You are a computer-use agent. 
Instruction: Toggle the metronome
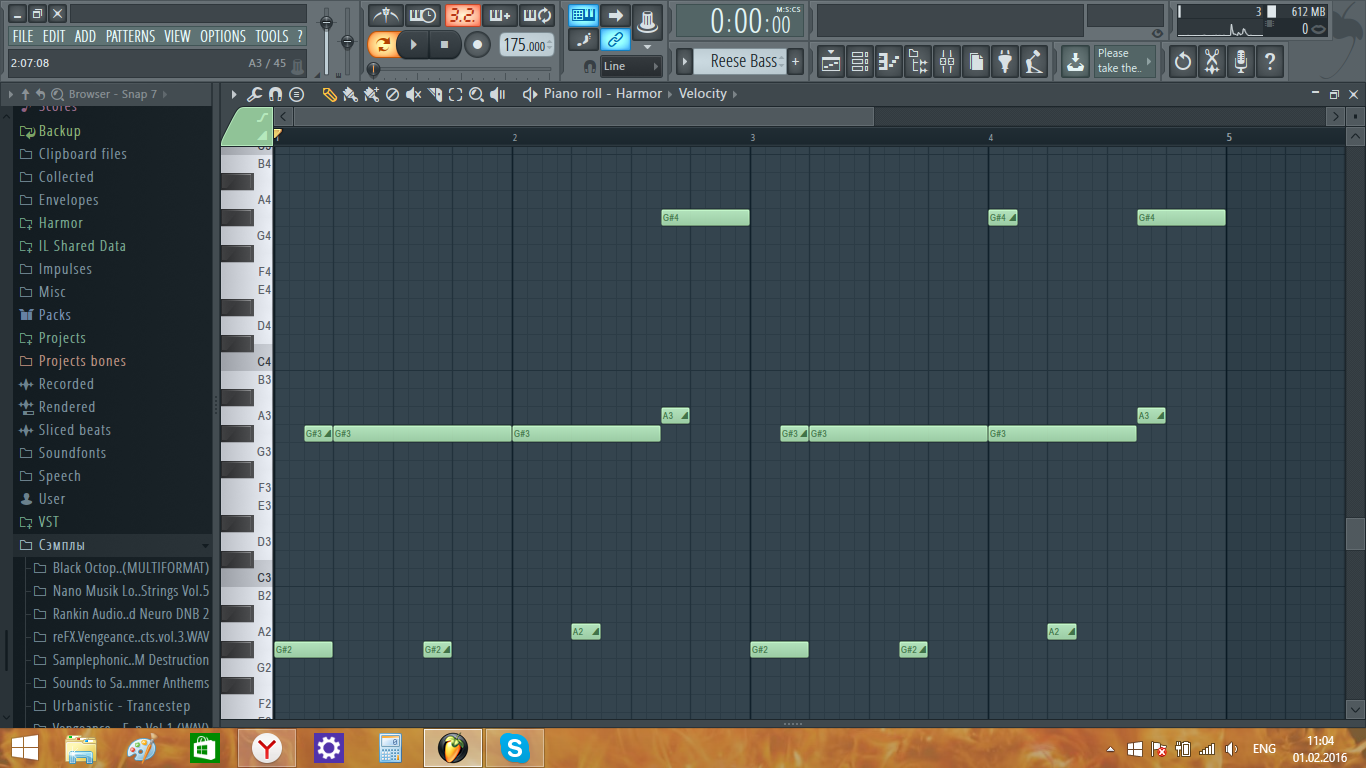(x=385, y=16)
